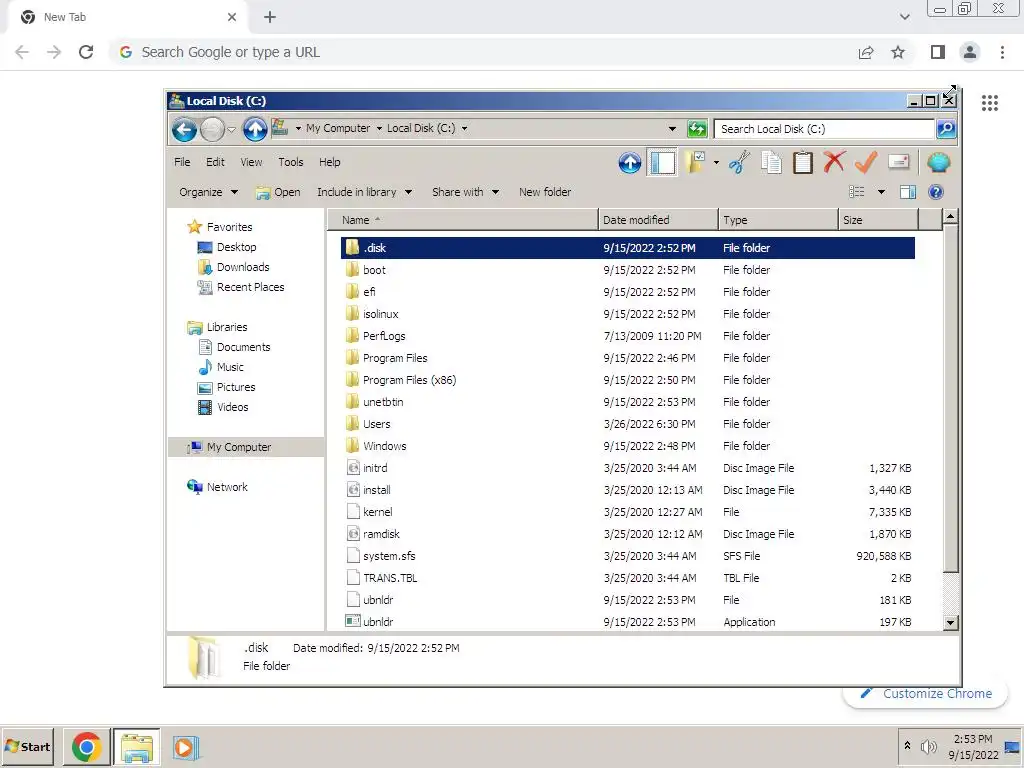Click the Date modified column header

click(658, 220)
